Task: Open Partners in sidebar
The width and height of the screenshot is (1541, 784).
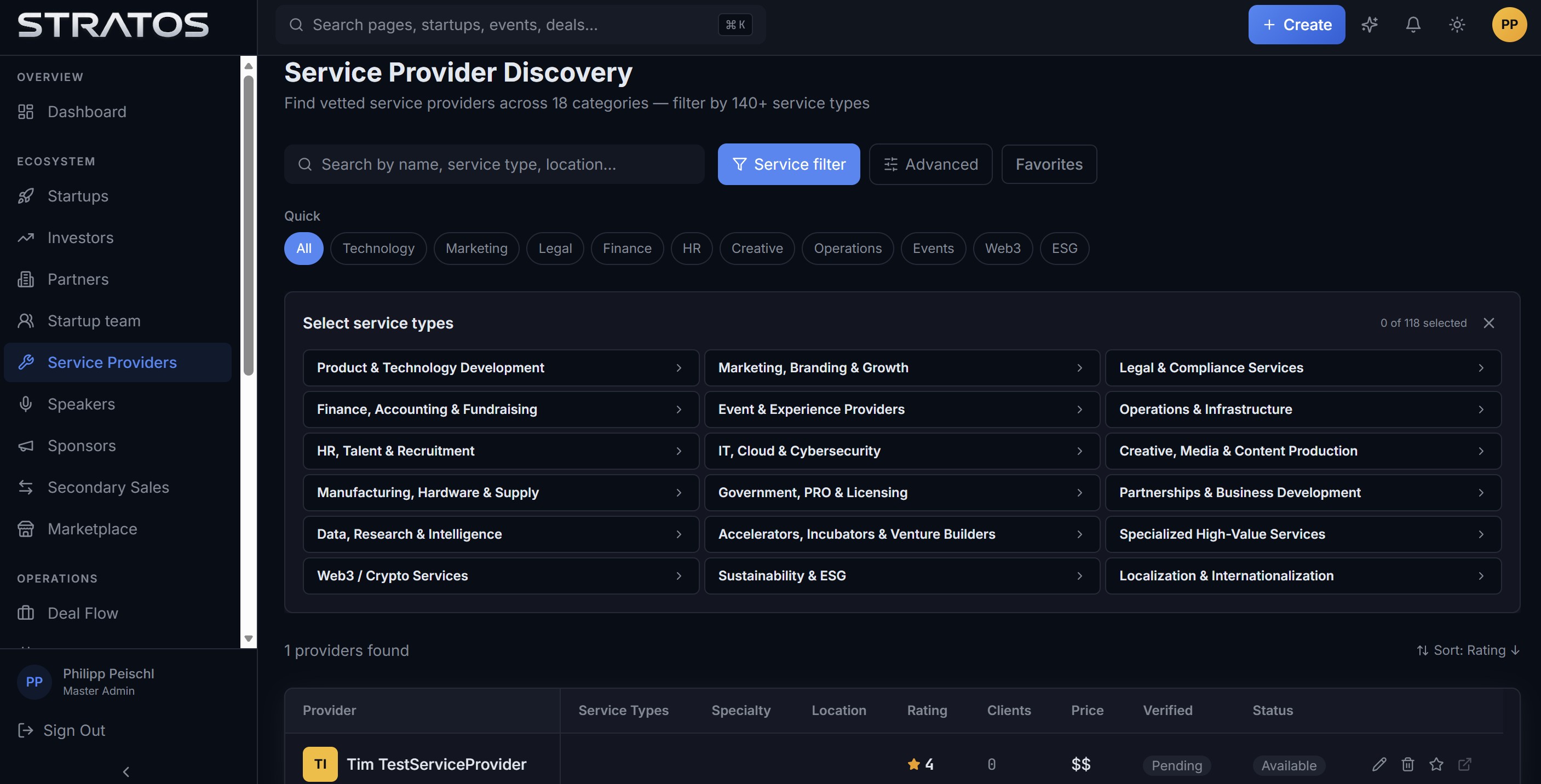Action: pos(117,279)
